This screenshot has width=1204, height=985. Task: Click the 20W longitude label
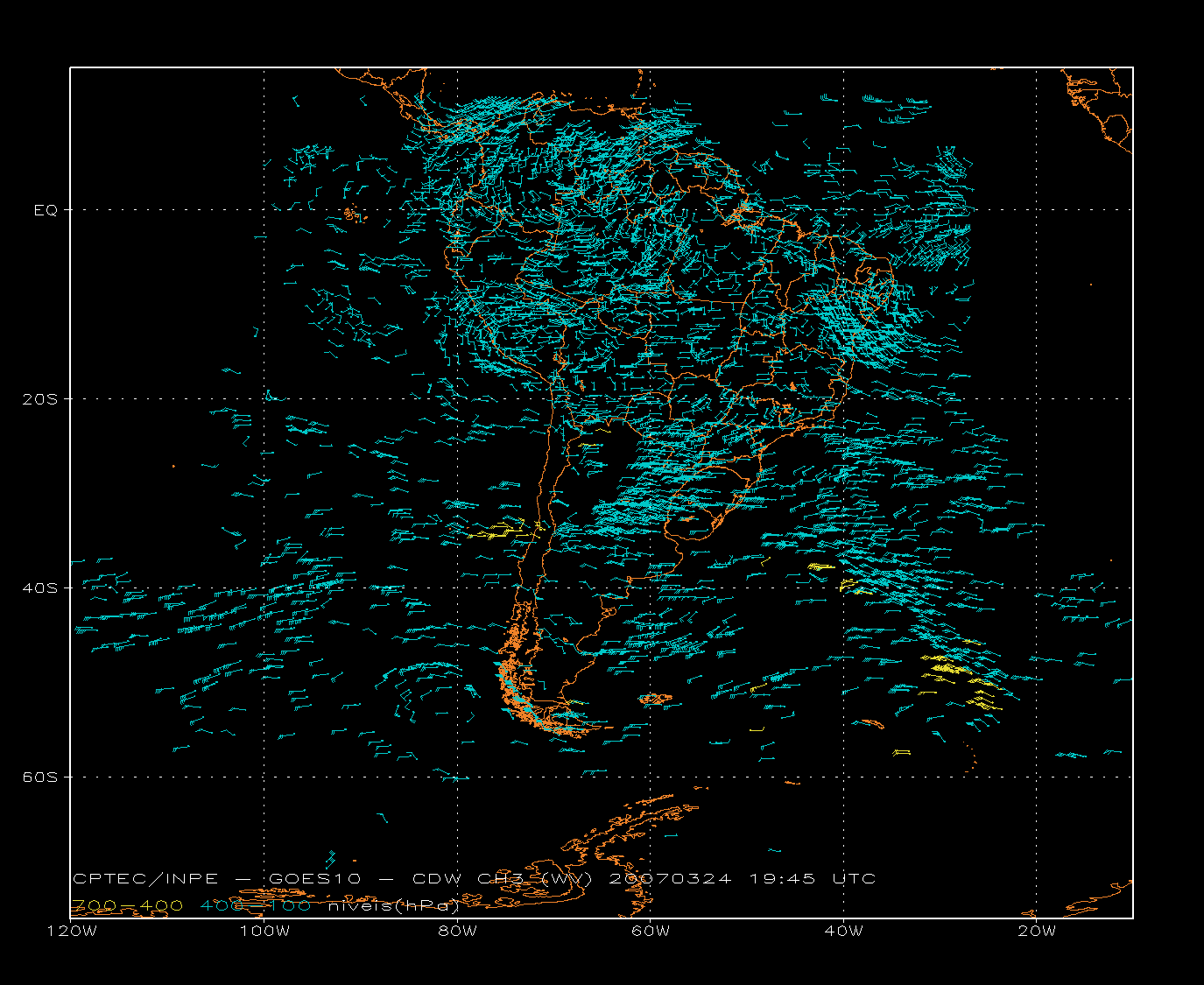coord(1037,931)
